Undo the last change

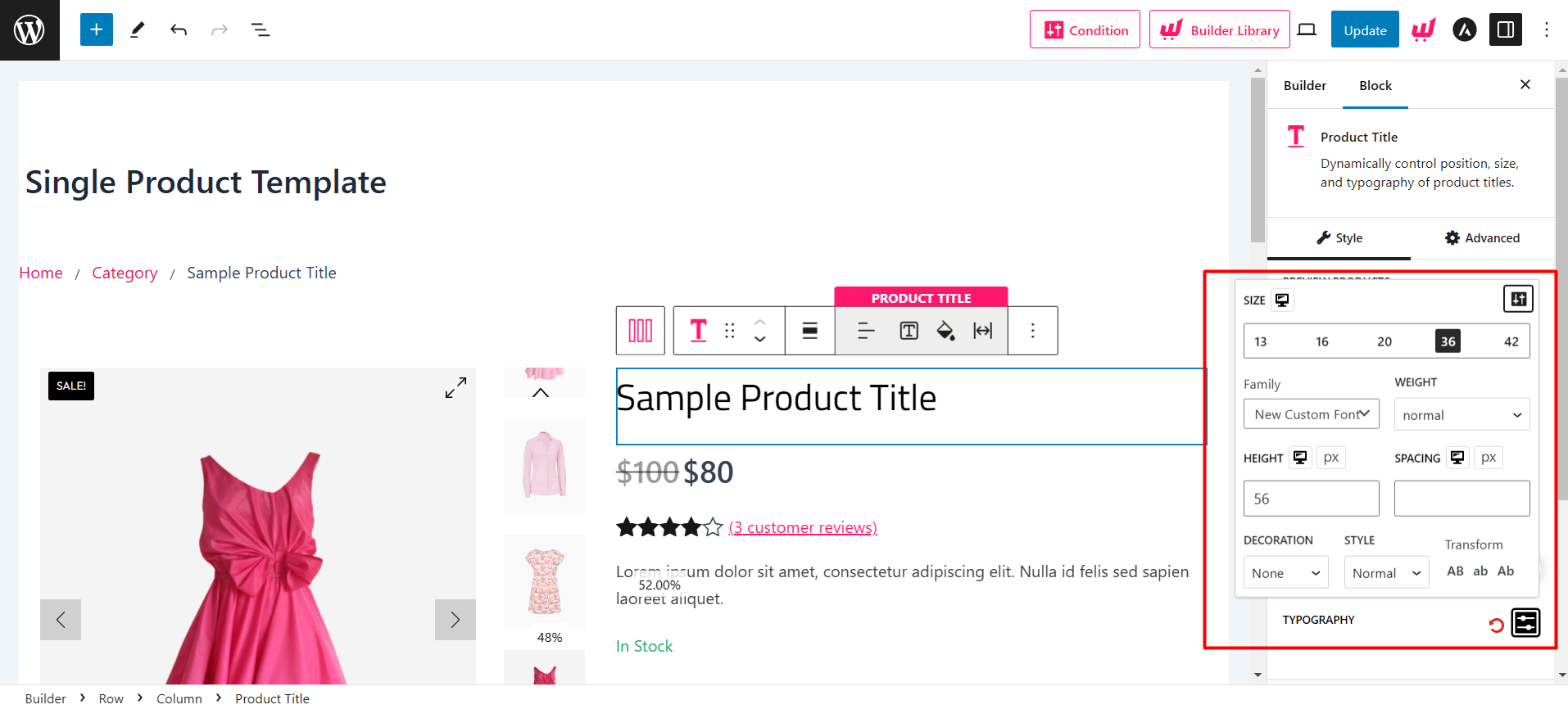(x=179, y=30)
